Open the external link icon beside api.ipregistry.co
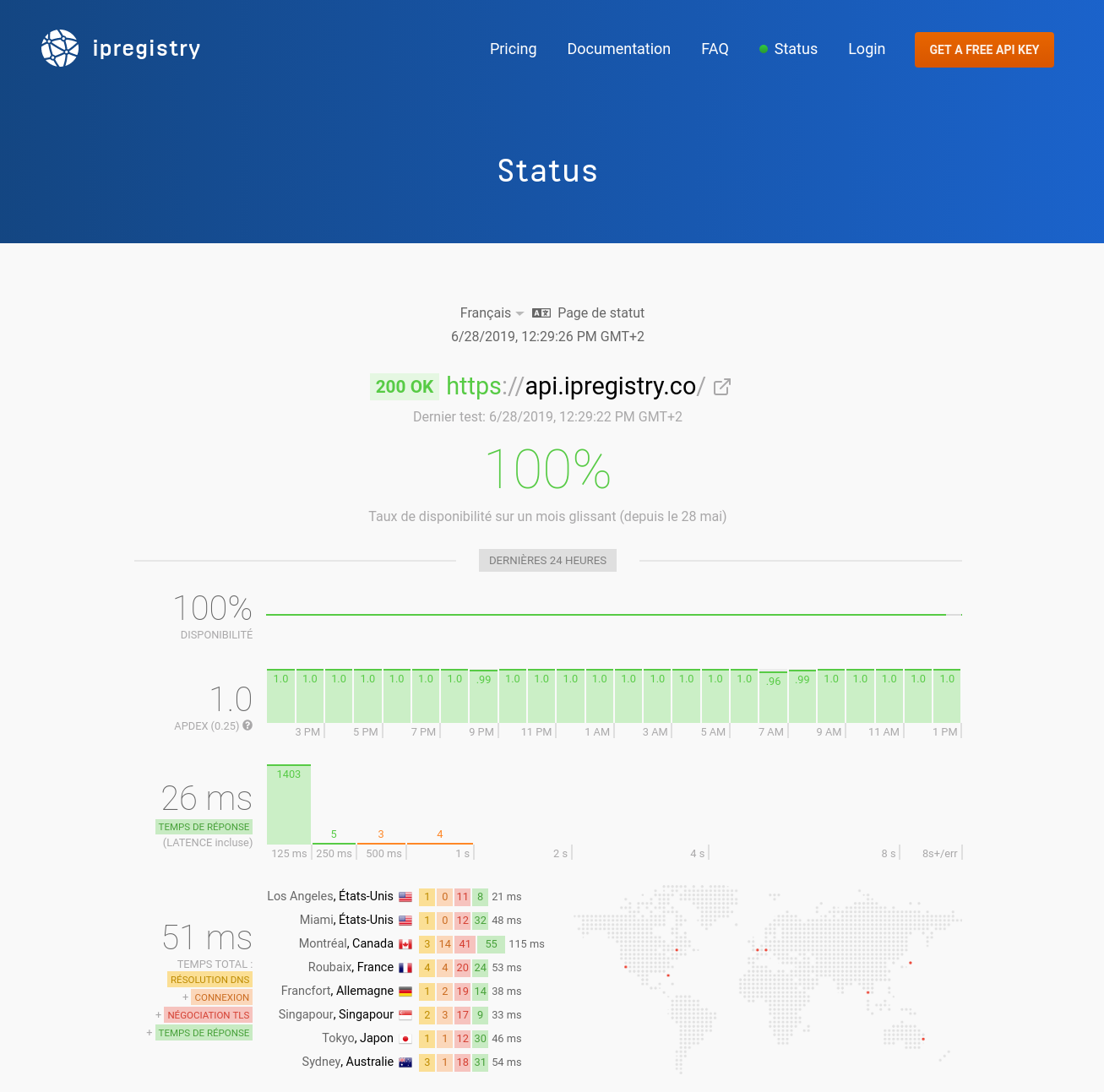 click(x=722, y=387)
